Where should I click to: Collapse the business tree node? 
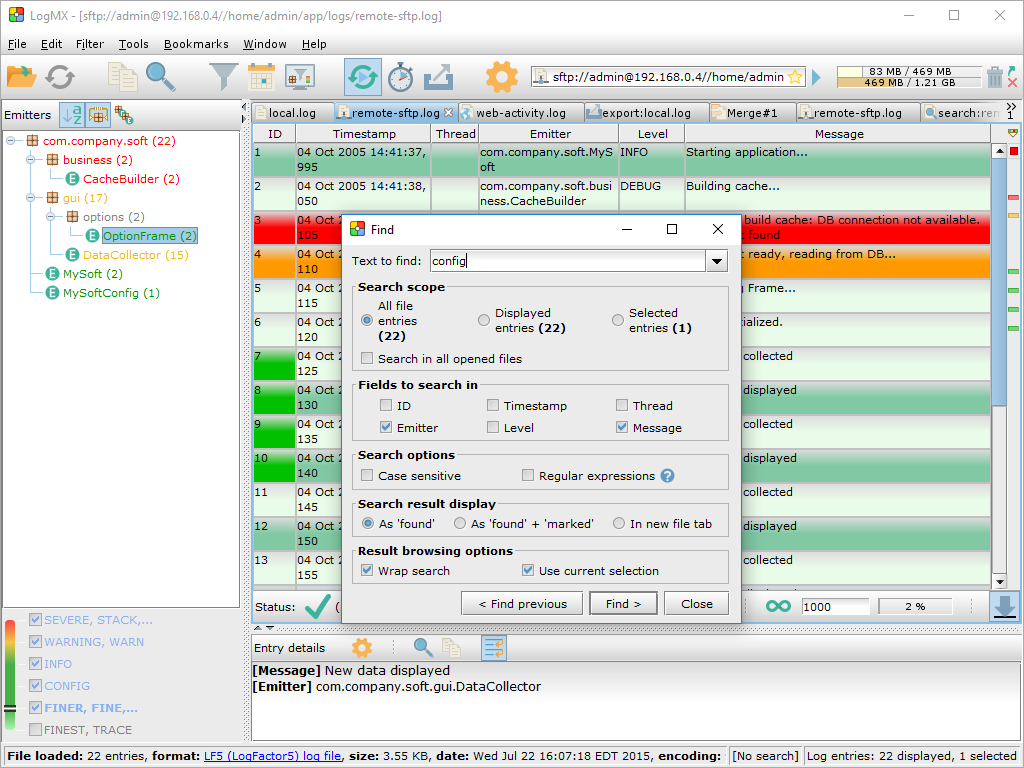click(31, 160)
